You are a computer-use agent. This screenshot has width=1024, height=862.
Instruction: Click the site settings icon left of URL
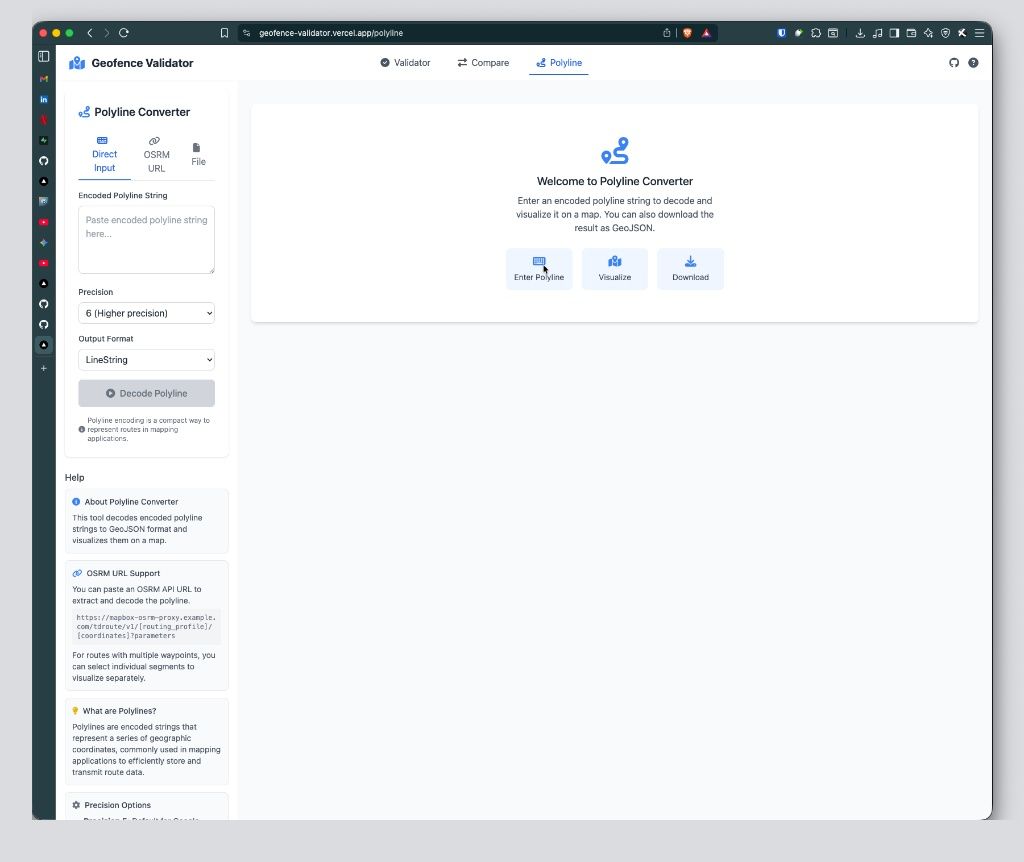[x=246, y=33]
